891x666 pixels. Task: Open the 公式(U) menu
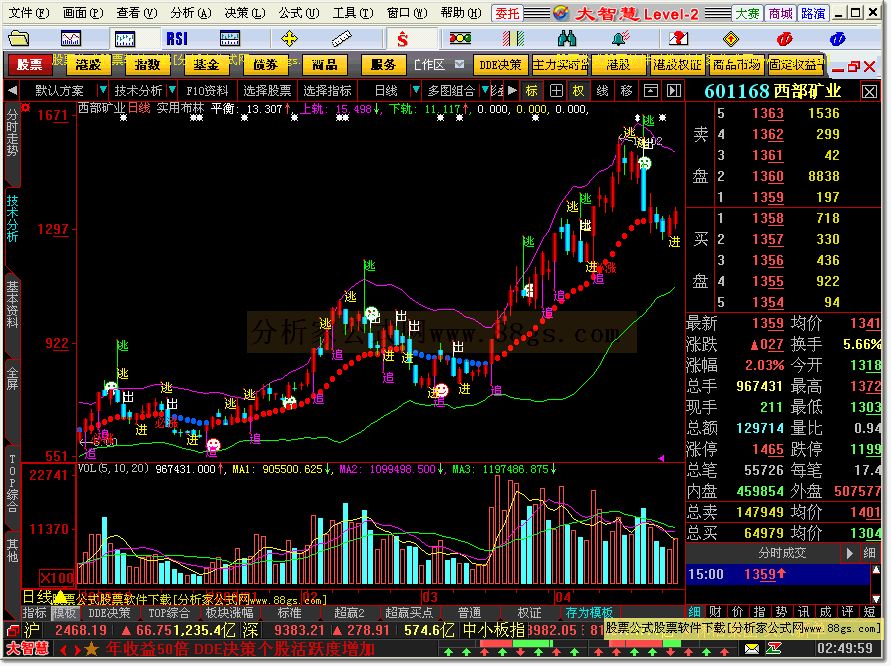(299, 13)
